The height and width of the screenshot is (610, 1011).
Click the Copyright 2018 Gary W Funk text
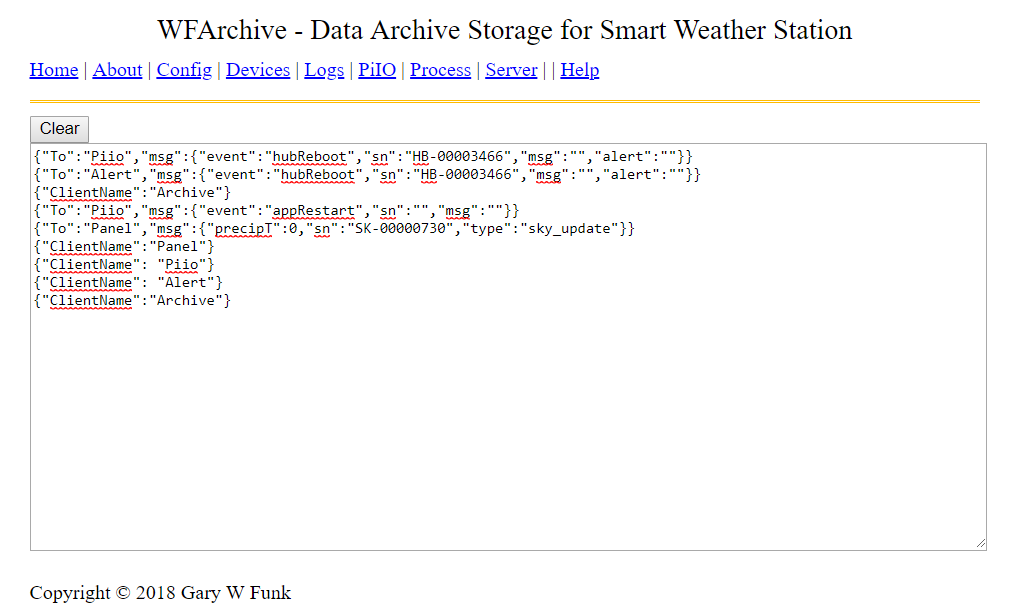pyautogui.click(x=160, y=593)
